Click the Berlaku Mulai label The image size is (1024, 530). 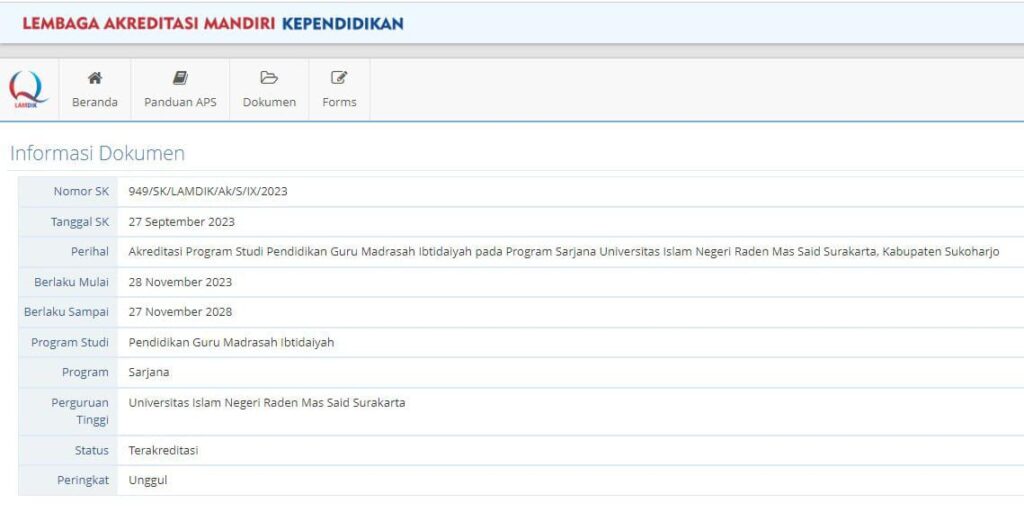click(71, 282)
